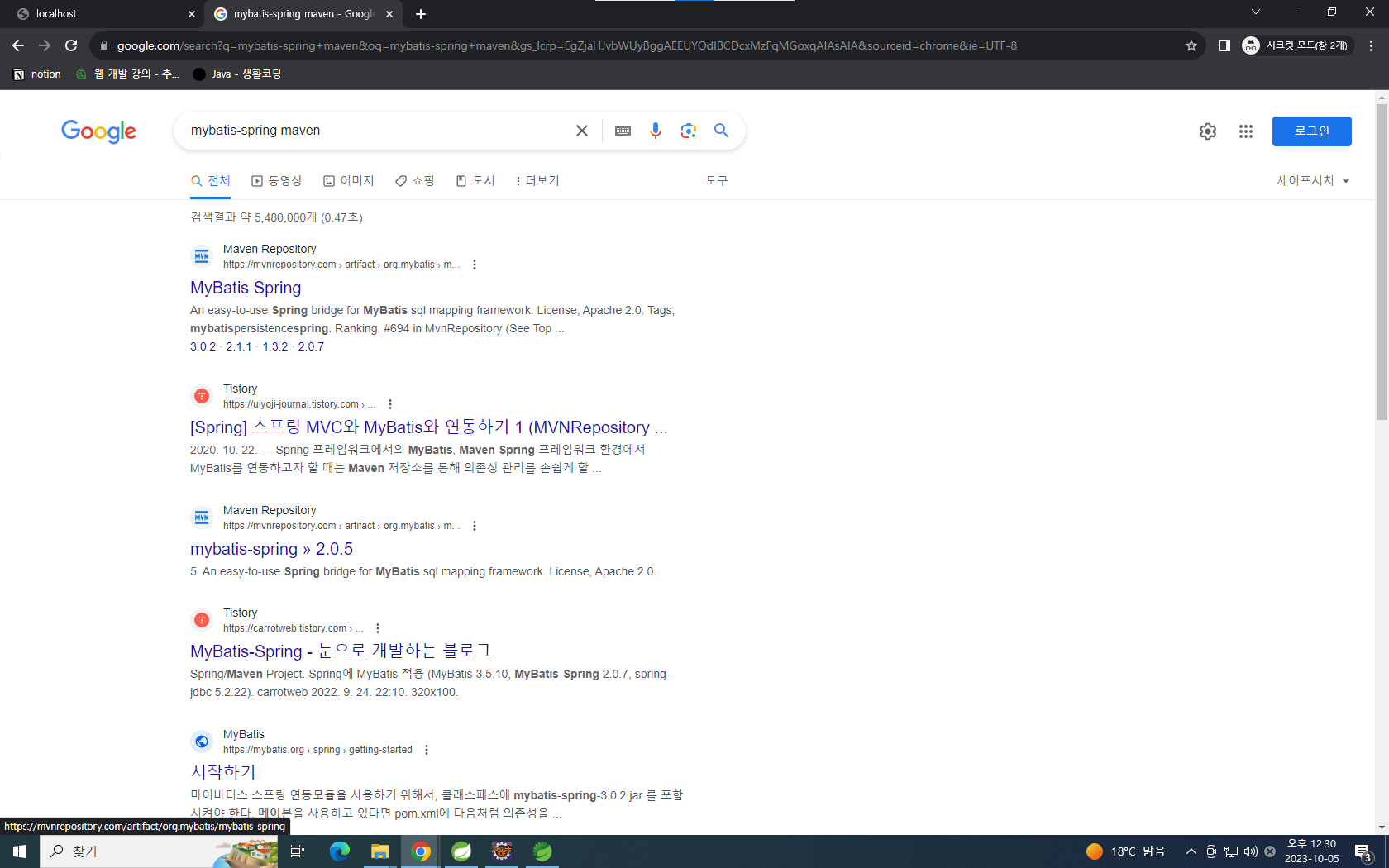1389x868 pixels.
Task: Open the notion bookmark
Action: (37, 74)
